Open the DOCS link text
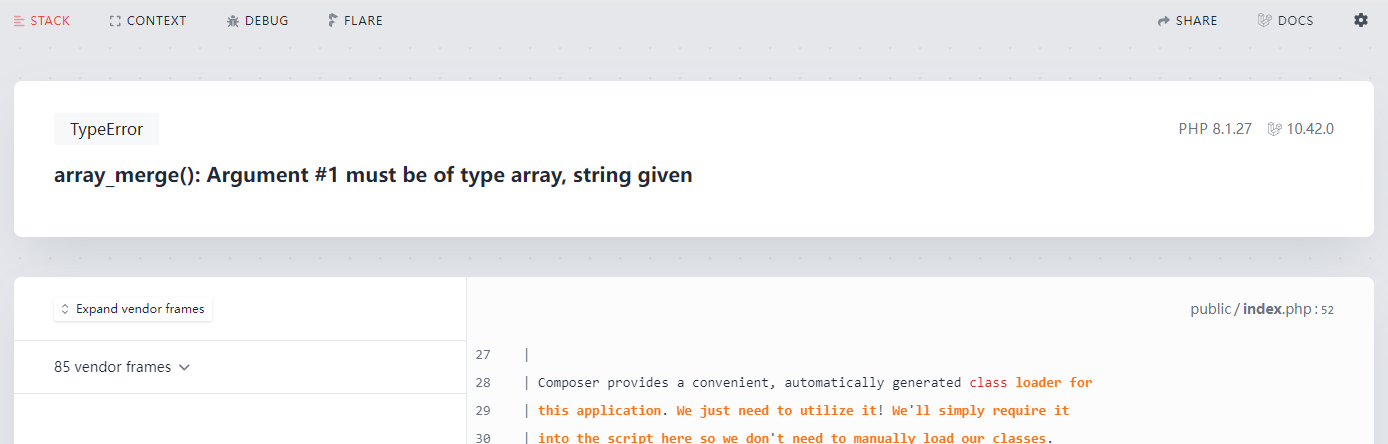Screen dimensions: 1388x444 1296,21
